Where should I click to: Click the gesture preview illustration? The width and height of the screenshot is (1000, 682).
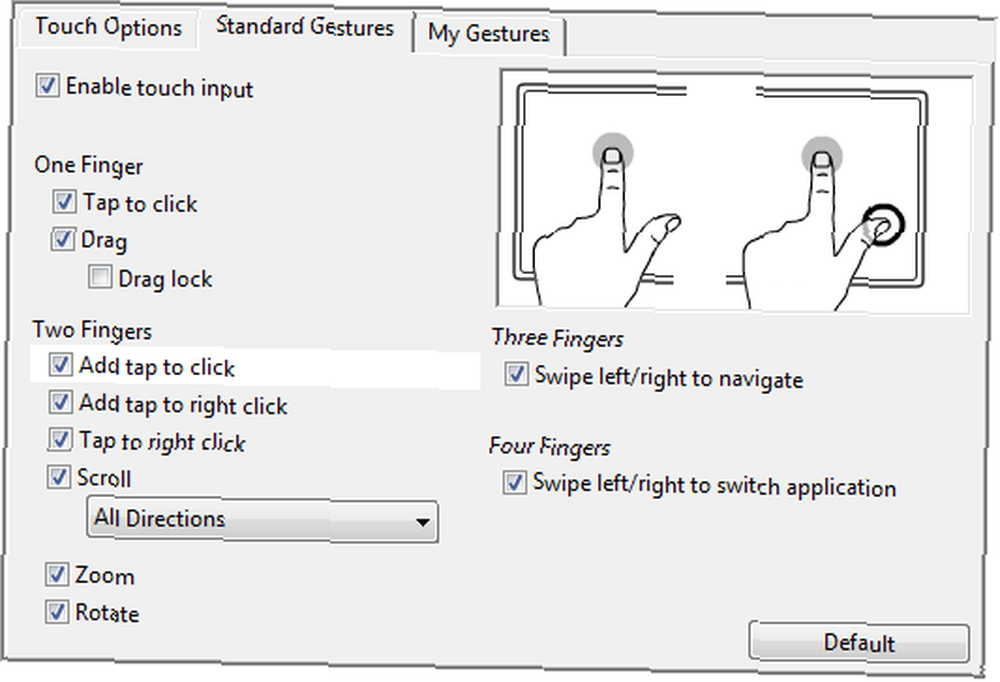click(x=735, y=191)
